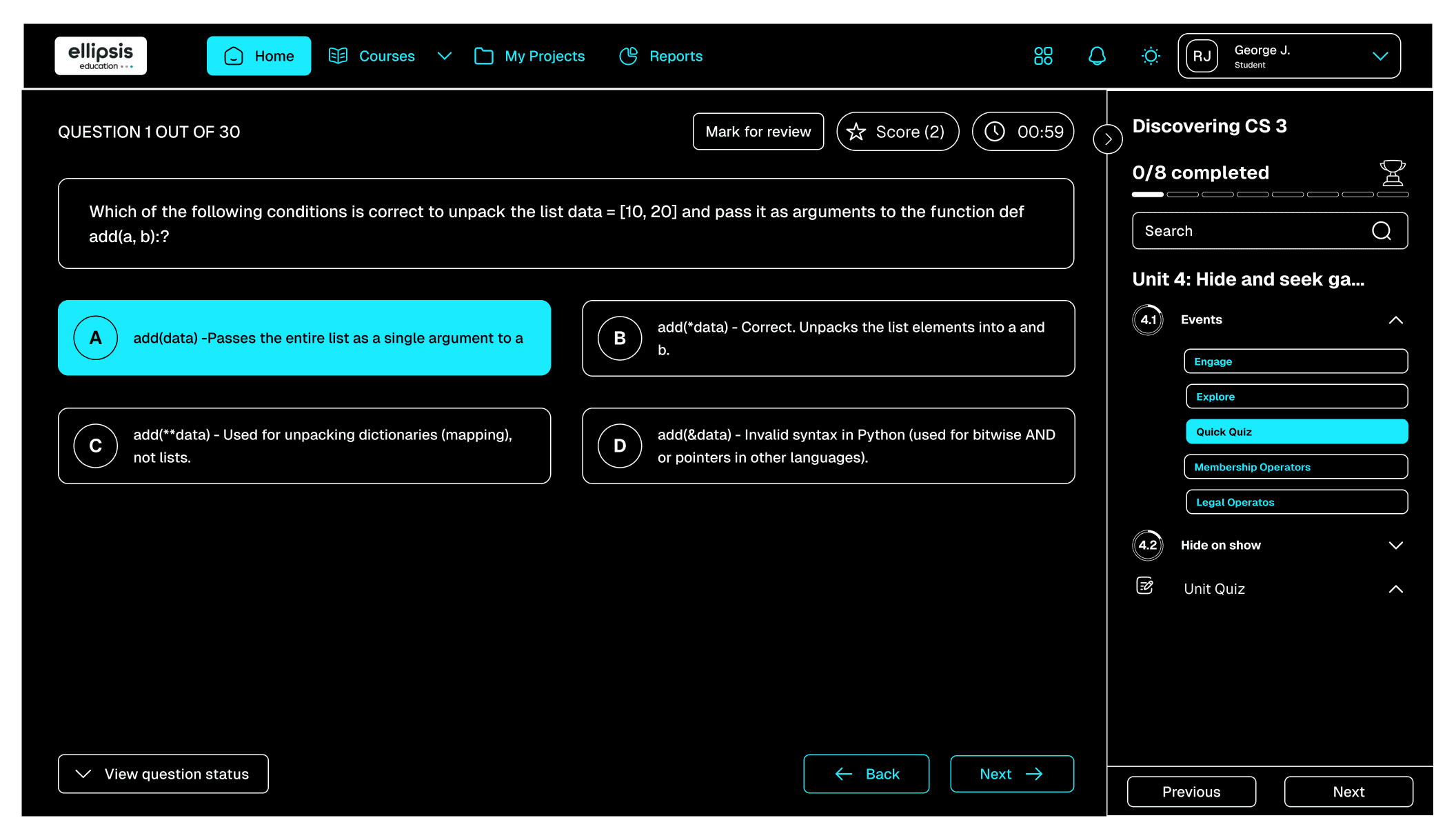Toggle light mode sun icon
Screen dimensions: 1456x838
pos(1151,56)
